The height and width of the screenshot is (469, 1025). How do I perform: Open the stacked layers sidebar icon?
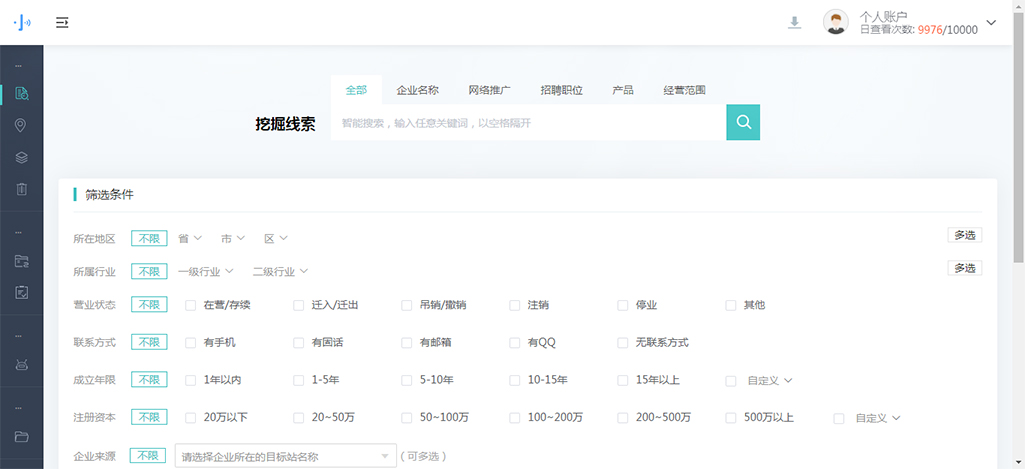click(21, 157)
